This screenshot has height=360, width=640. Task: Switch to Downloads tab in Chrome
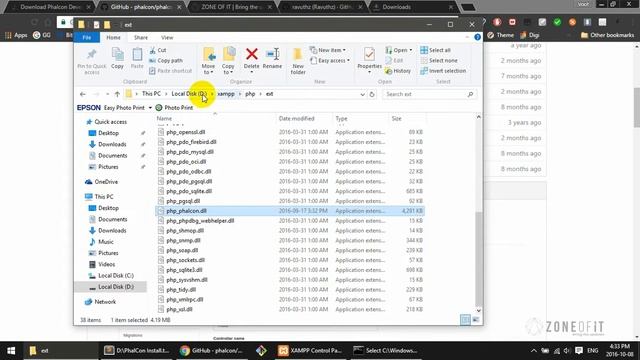[x=412, y=7]
